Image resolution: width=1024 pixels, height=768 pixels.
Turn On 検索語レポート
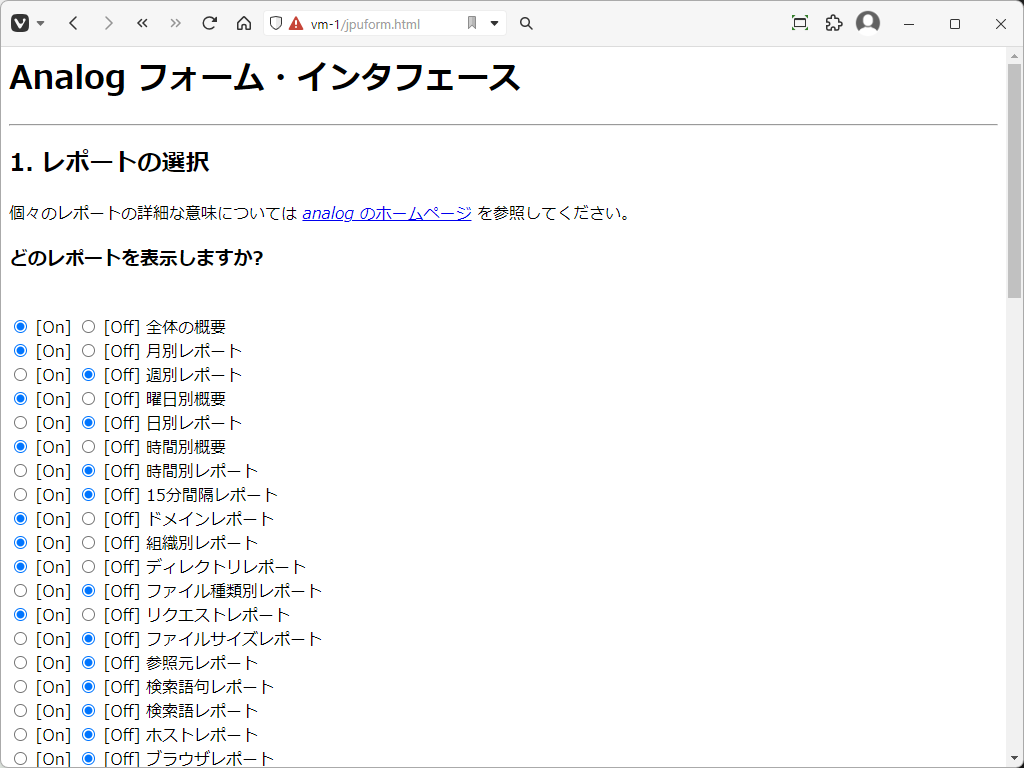point(20,711)
